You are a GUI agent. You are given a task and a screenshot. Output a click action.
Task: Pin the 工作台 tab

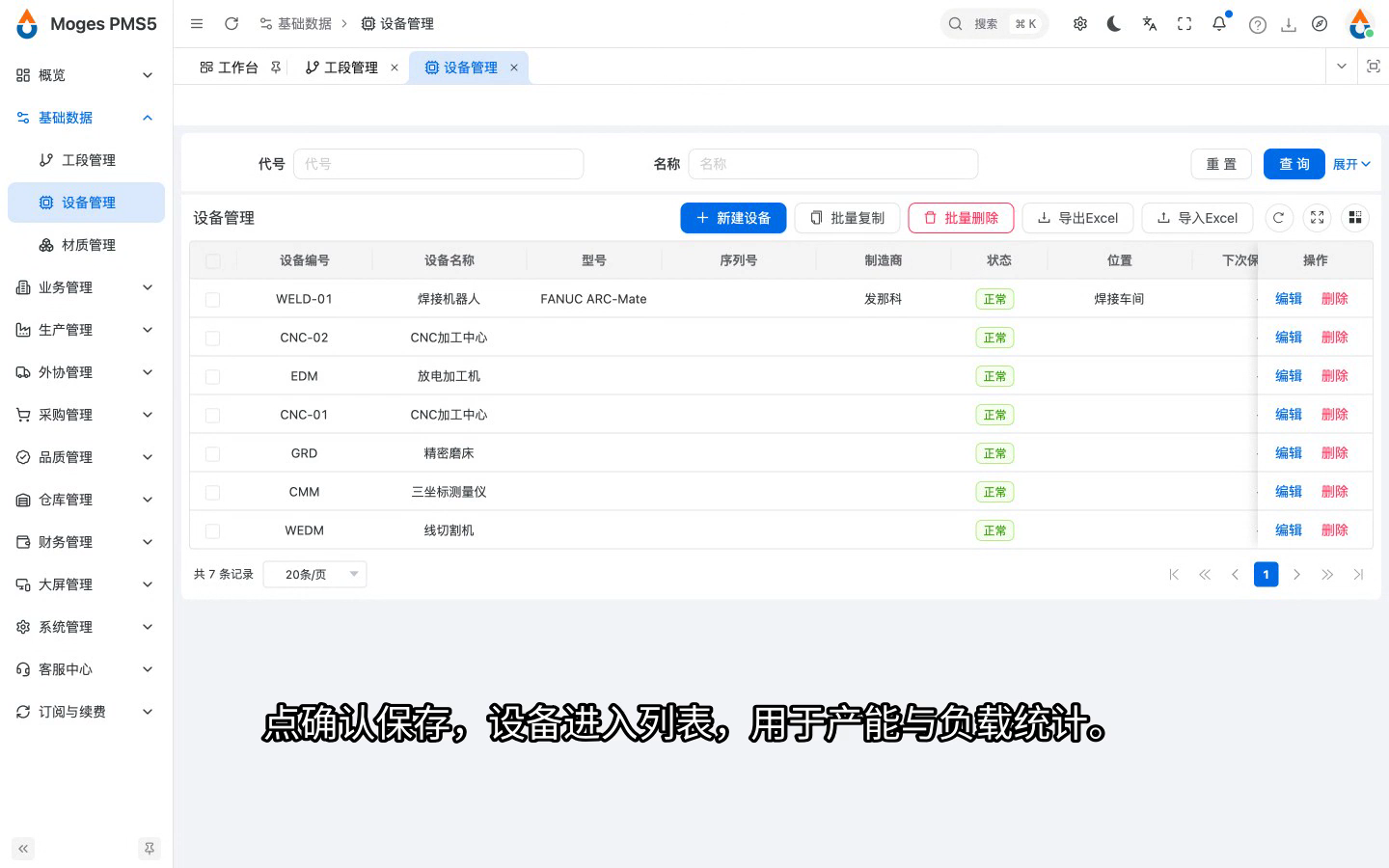click(x=276, y=68)
